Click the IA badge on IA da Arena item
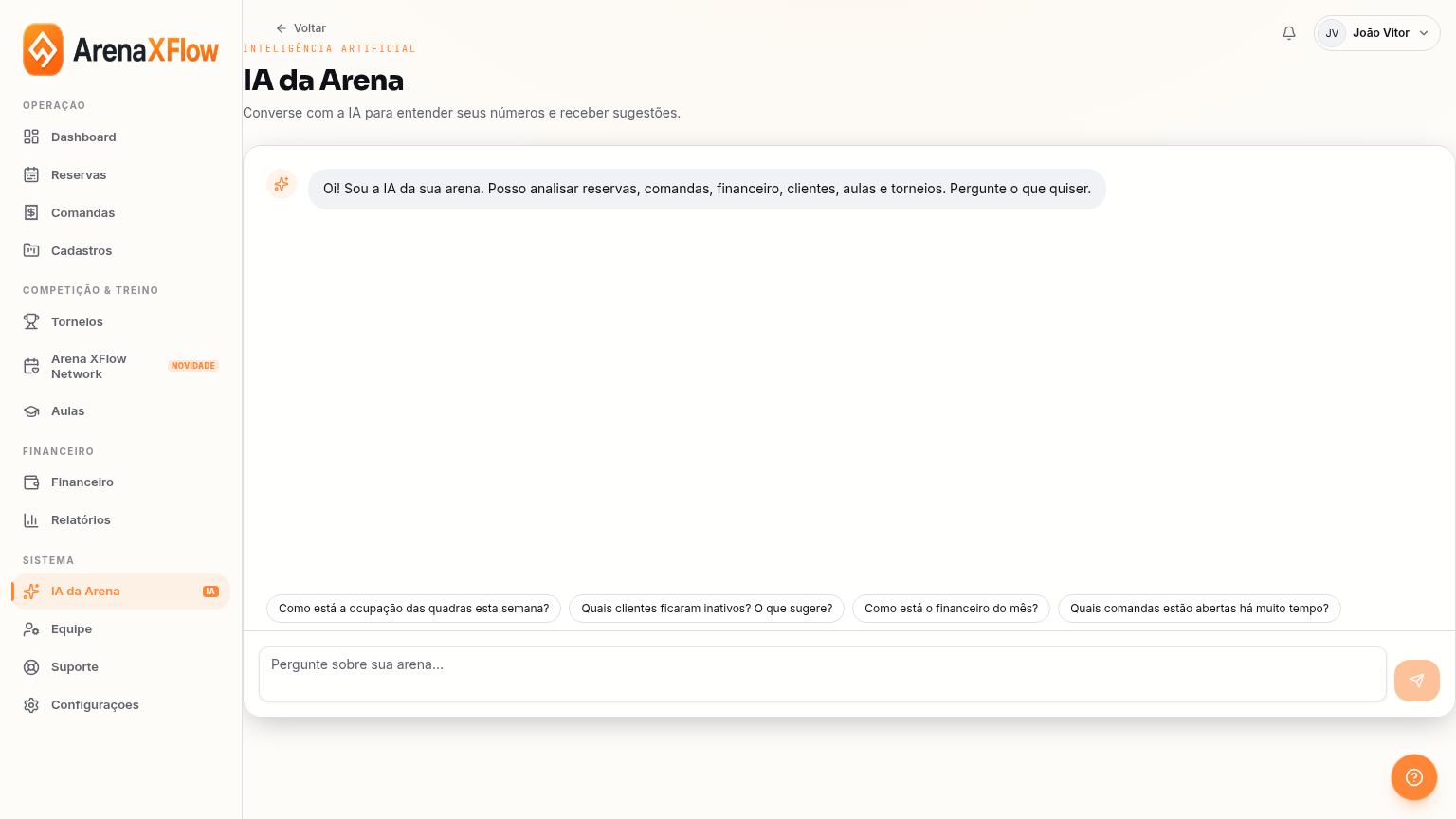 point(210,591)
